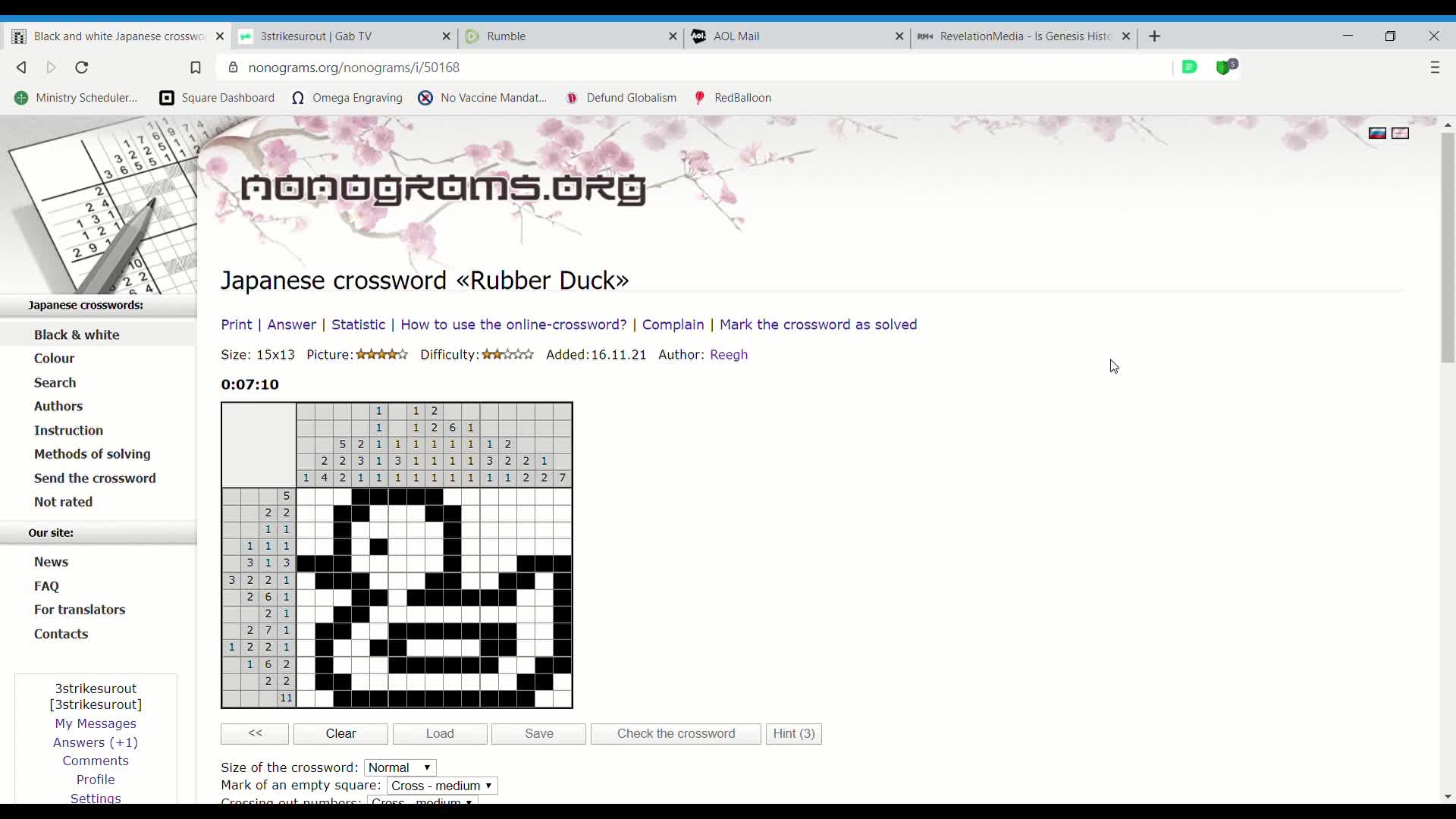Click the Russian flag language icon
1456x819 pixels.
coord(1378,133)
